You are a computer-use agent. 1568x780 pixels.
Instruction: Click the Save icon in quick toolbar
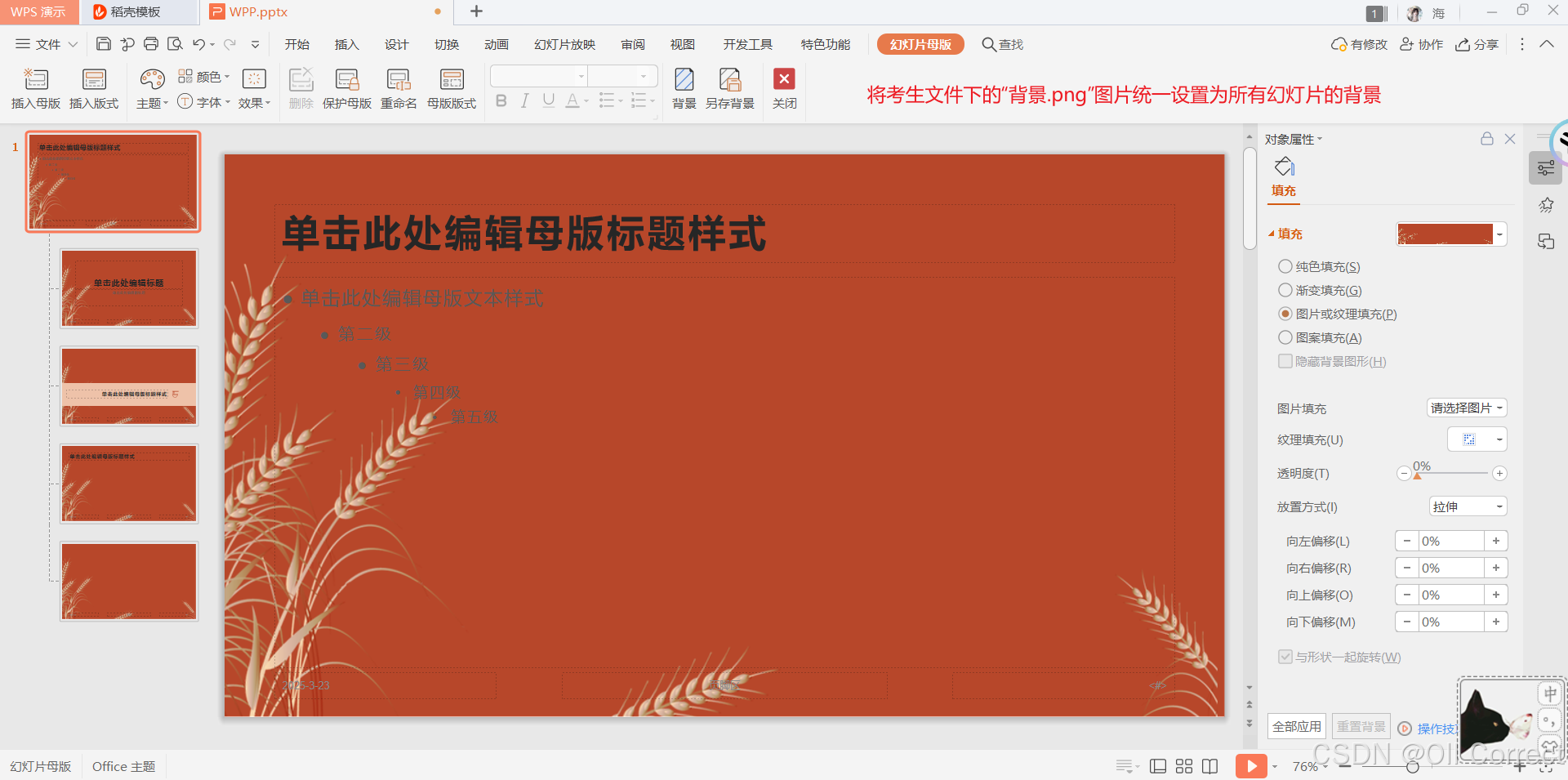click(104, 44)
